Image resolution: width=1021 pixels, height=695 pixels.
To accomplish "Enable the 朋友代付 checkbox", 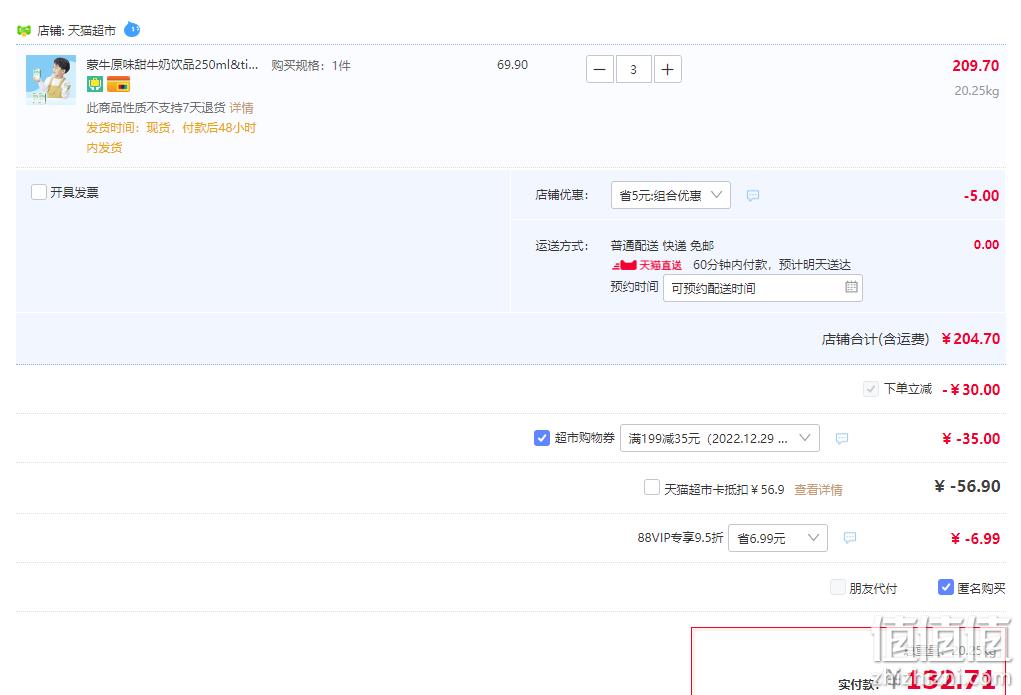I will 838,588.
